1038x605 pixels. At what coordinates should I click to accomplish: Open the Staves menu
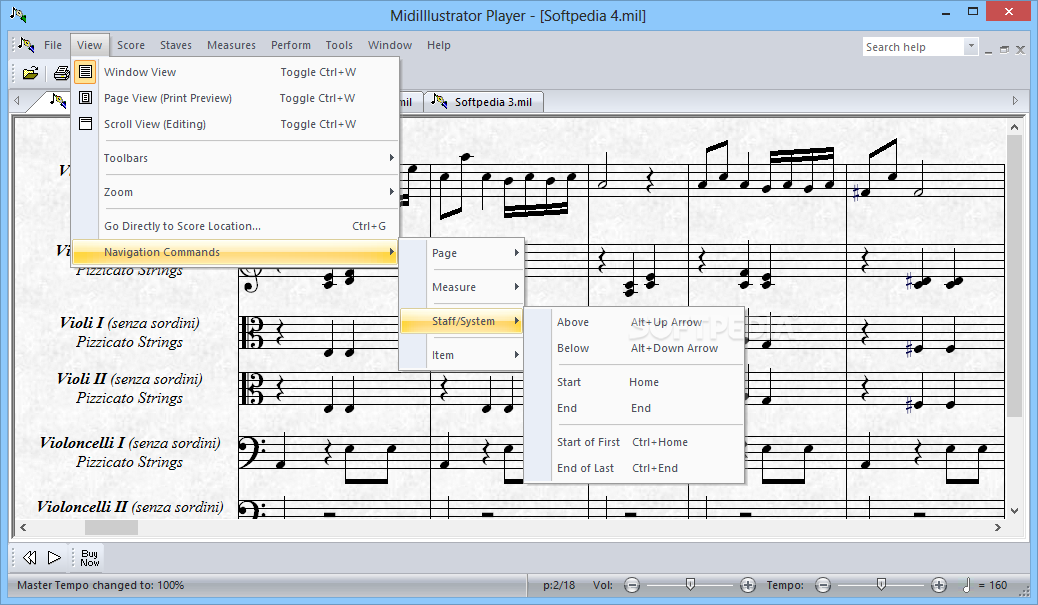[176, 45]
